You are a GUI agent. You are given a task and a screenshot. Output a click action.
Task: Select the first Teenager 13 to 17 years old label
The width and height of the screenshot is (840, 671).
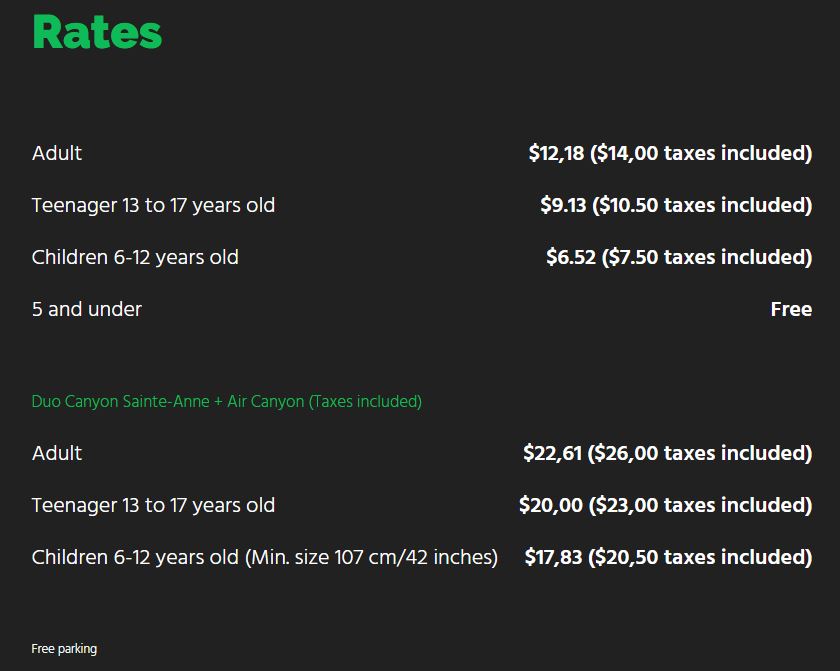pyautogui.click(x=153, y=205)
